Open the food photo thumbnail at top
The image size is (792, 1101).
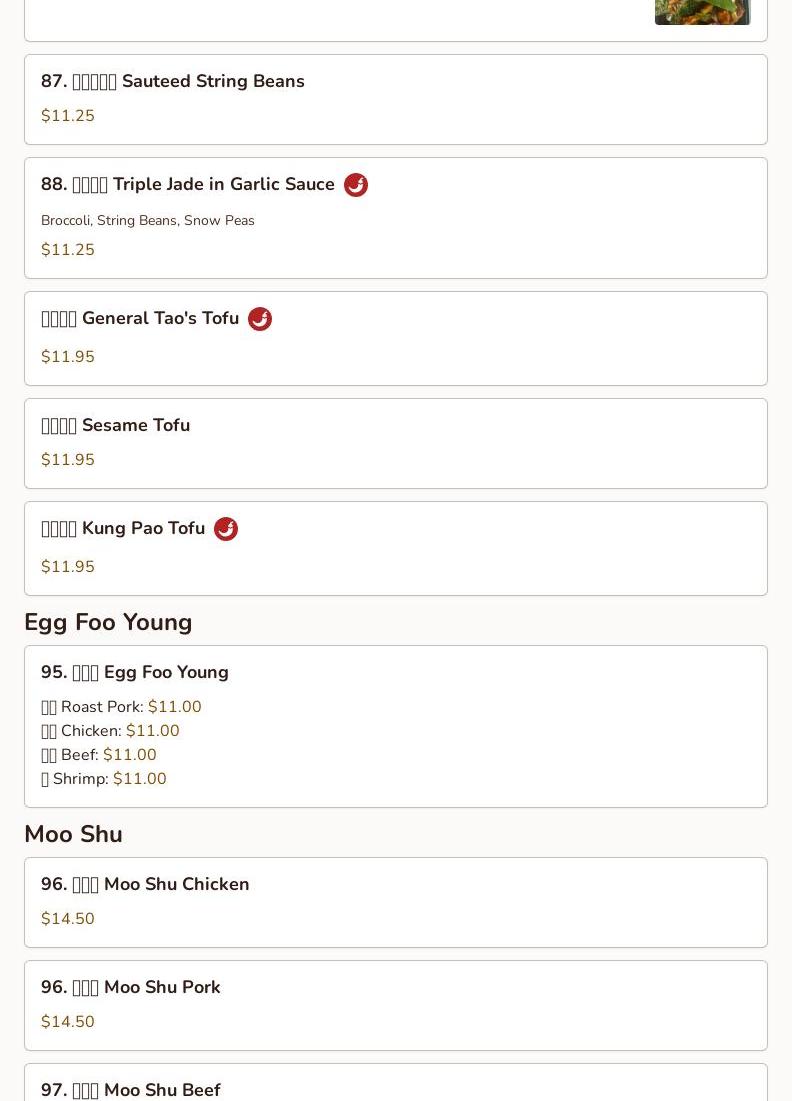pyautogui.click(x=703, y=12)
